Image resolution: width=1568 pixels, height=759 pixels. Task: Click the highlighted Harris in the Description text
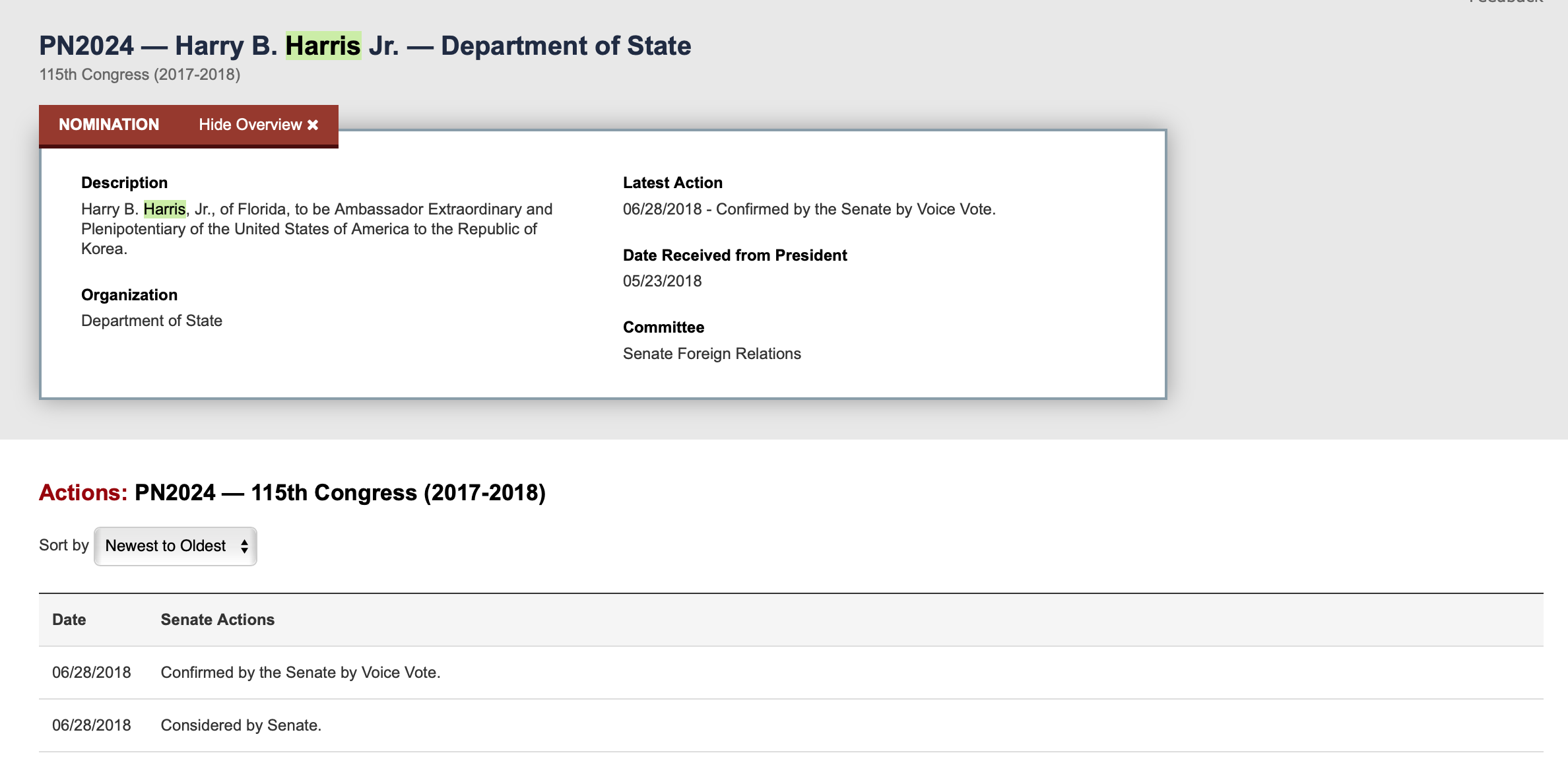(164, 209)
